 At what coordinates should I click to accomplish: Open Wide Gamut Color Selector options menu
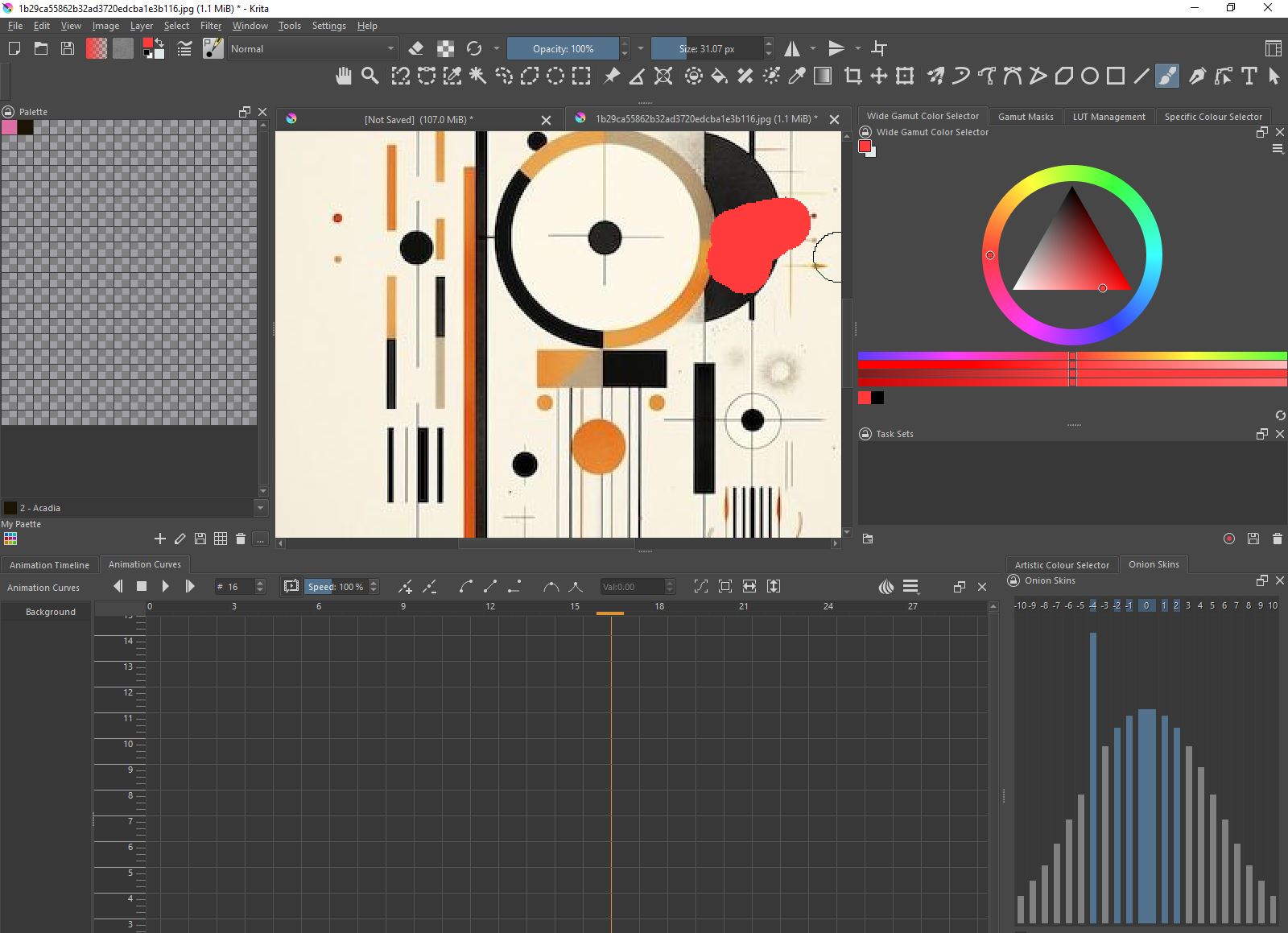1278,149
